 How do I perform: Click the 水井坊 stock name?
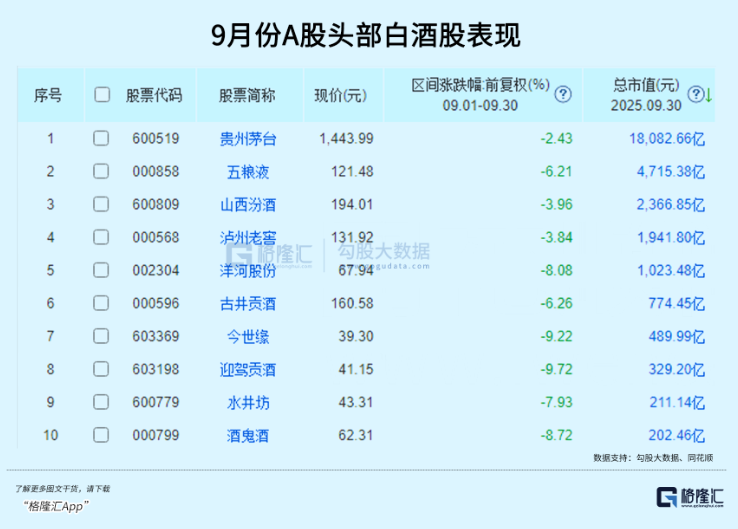point(247,403)
